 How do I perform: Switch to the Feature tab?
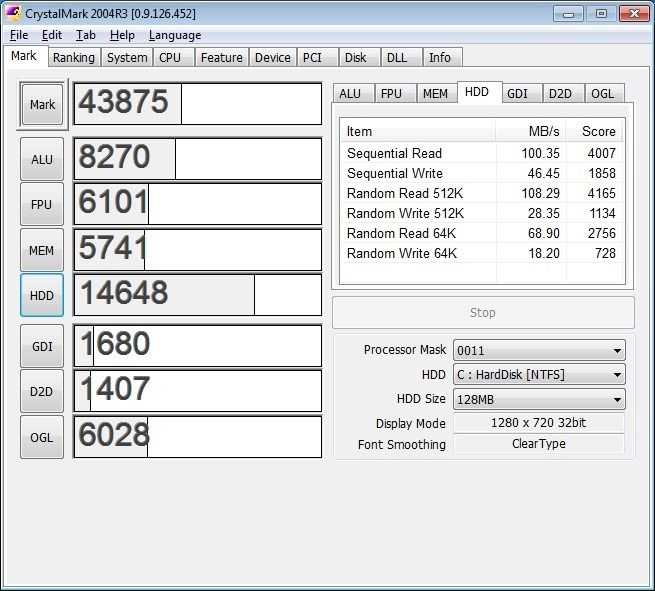pos(222,57)
